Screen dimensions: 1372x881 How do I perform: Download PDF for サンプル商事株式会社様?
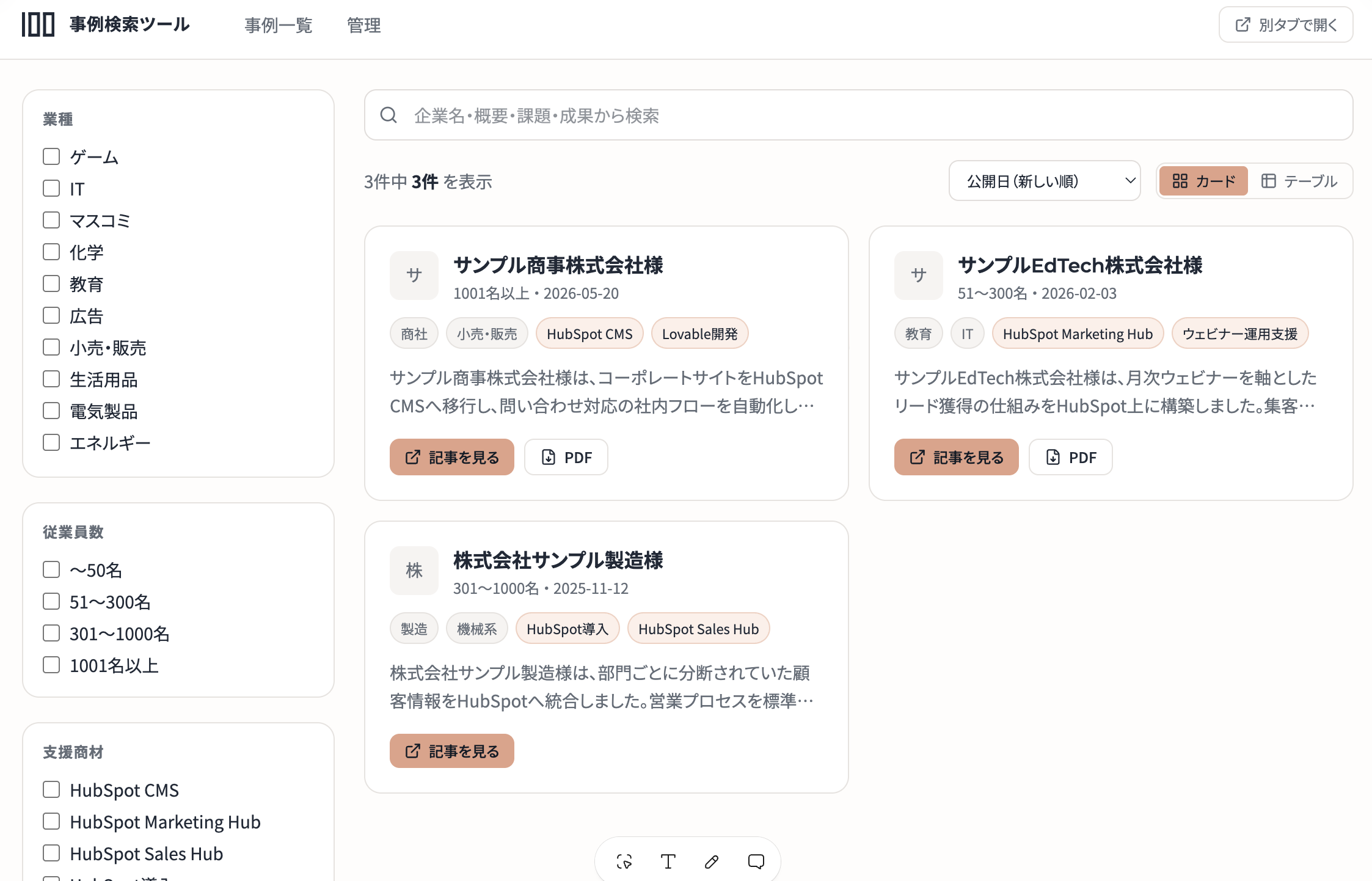point(566,457)
